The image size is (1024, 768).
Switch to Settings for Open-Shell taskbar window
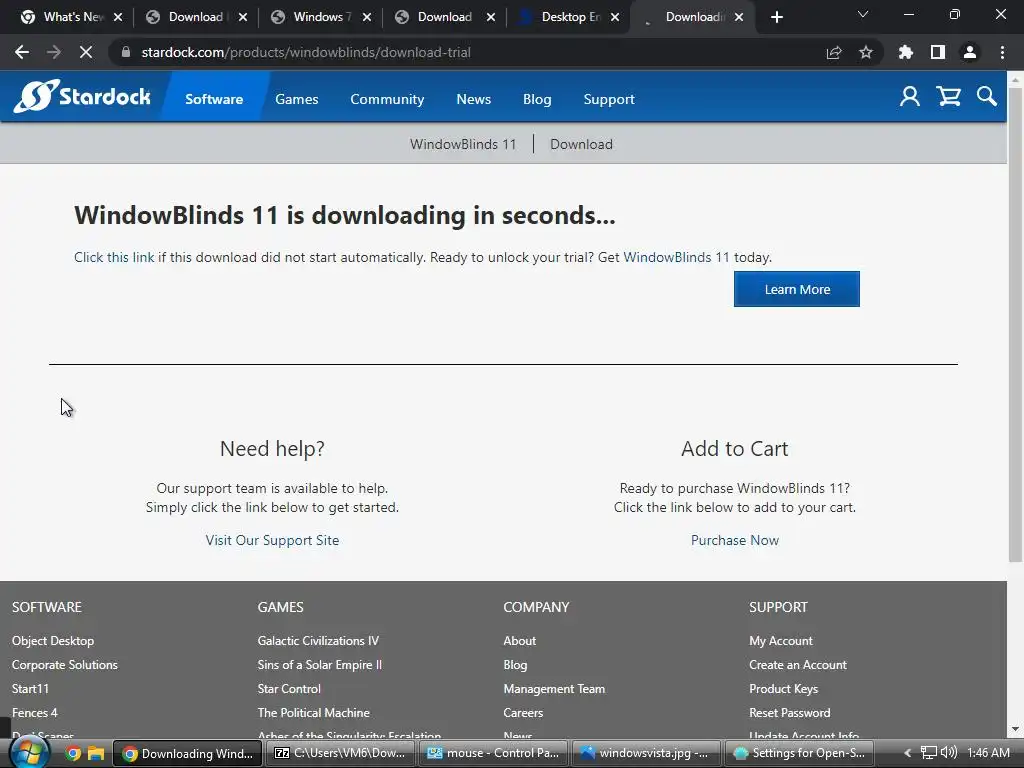click(x=799, y=753)
